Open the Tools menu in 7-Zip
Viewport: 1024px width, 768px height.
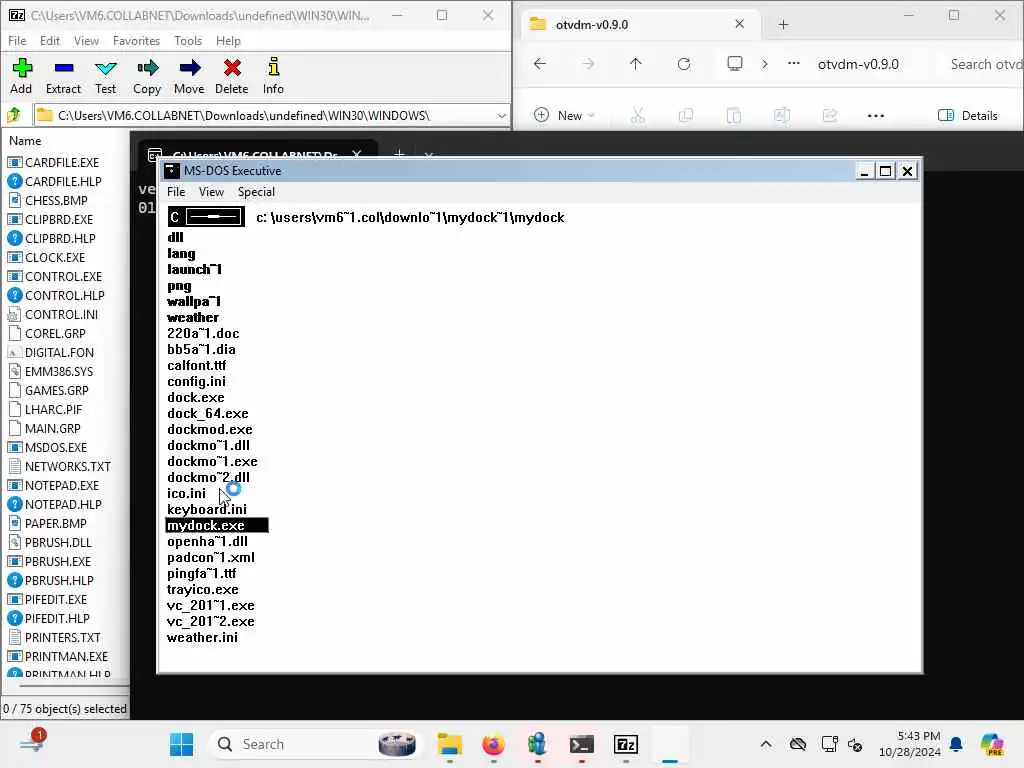click(188, 40)
